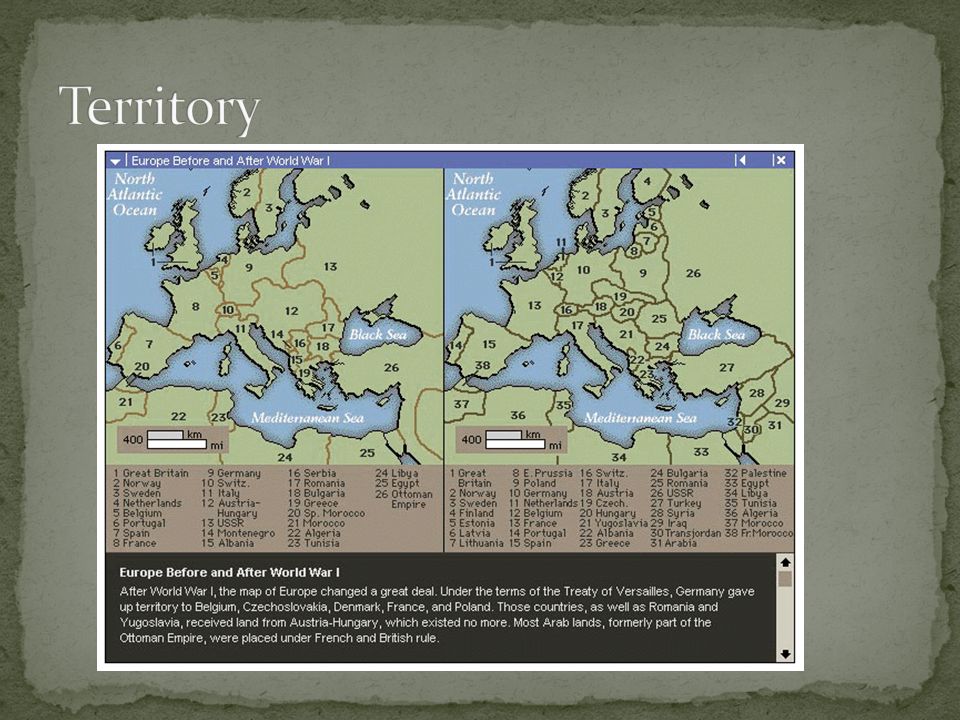Click the 'Territory' slide title
The height and width of the screenshot is (720, 960).
click(x=159, y=108)
